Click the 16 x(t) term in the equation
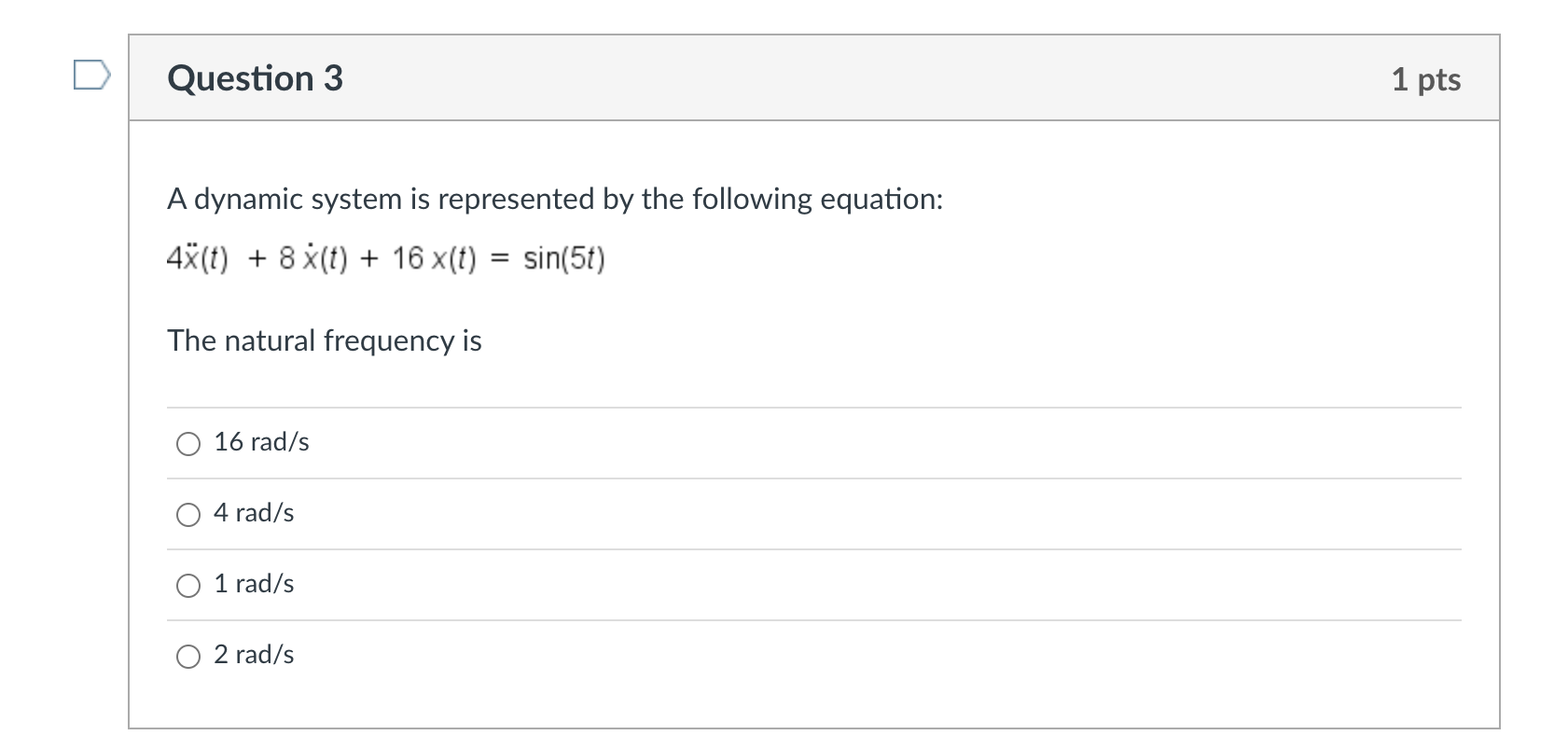 tap(434, 258)
